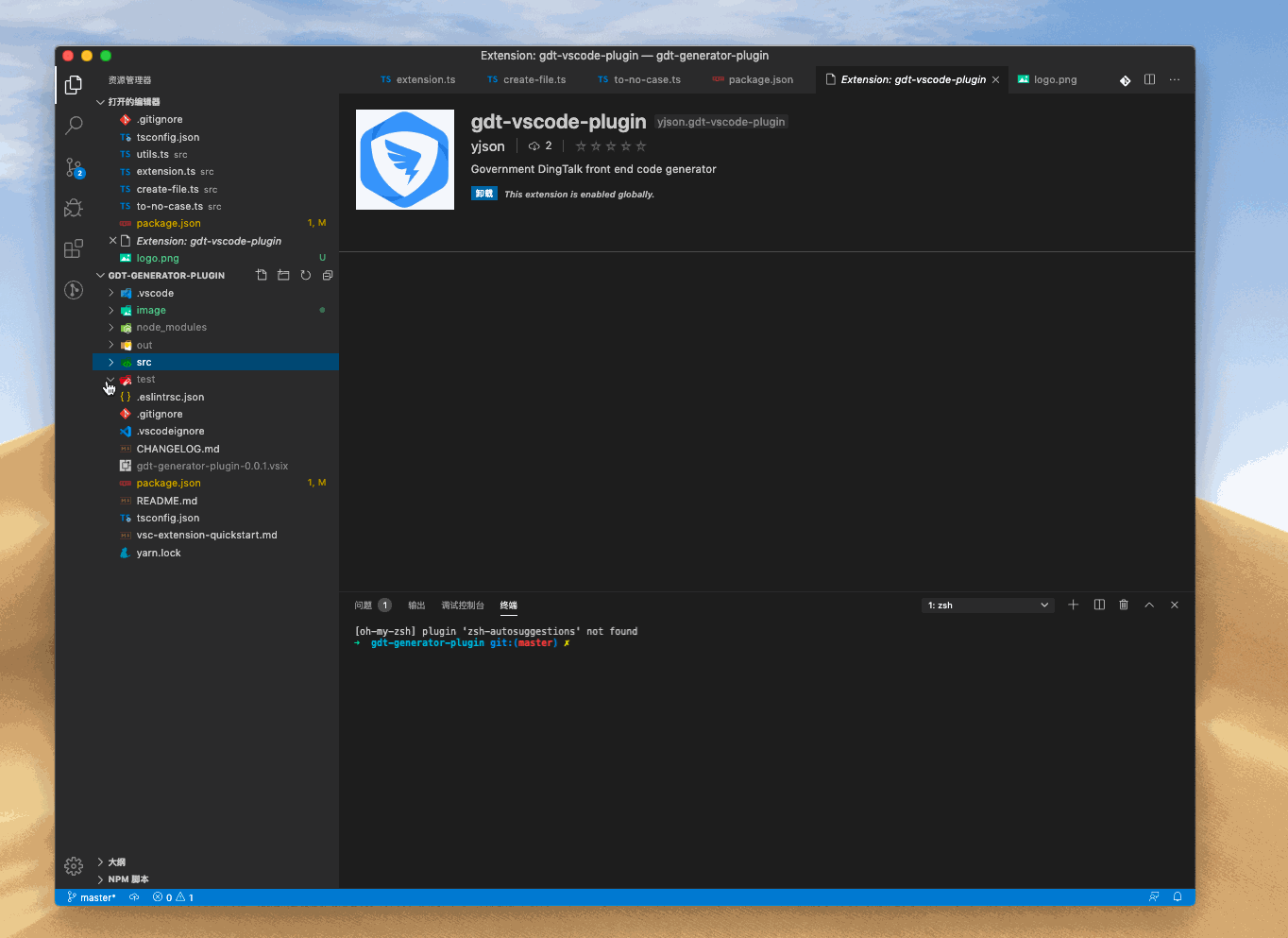
Task: Open the Manage gear at sidebar bottom
Action: (x=74, y=866)
